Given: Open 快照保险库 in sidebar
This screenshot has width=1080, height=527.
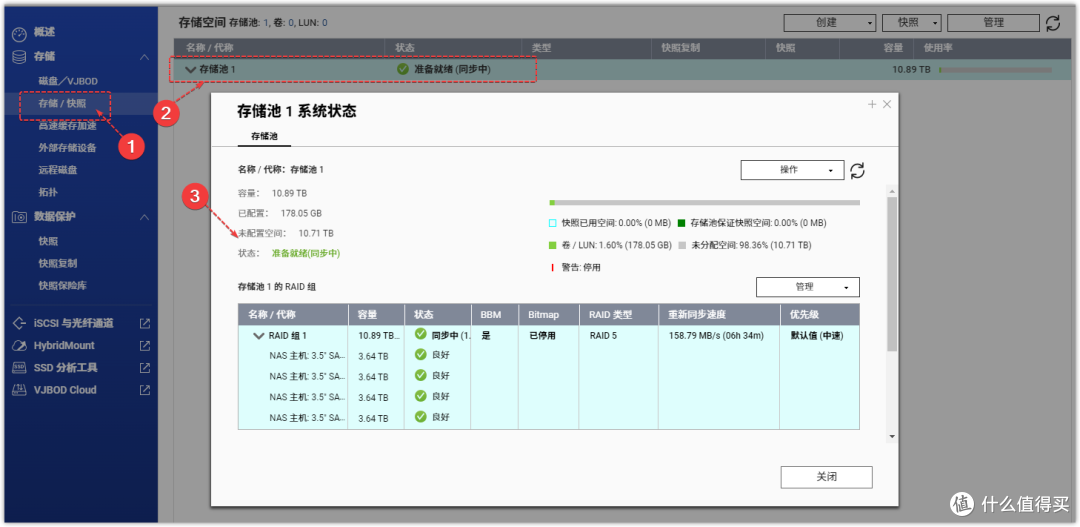Looking at the screenshot, I should pos(62,285).
